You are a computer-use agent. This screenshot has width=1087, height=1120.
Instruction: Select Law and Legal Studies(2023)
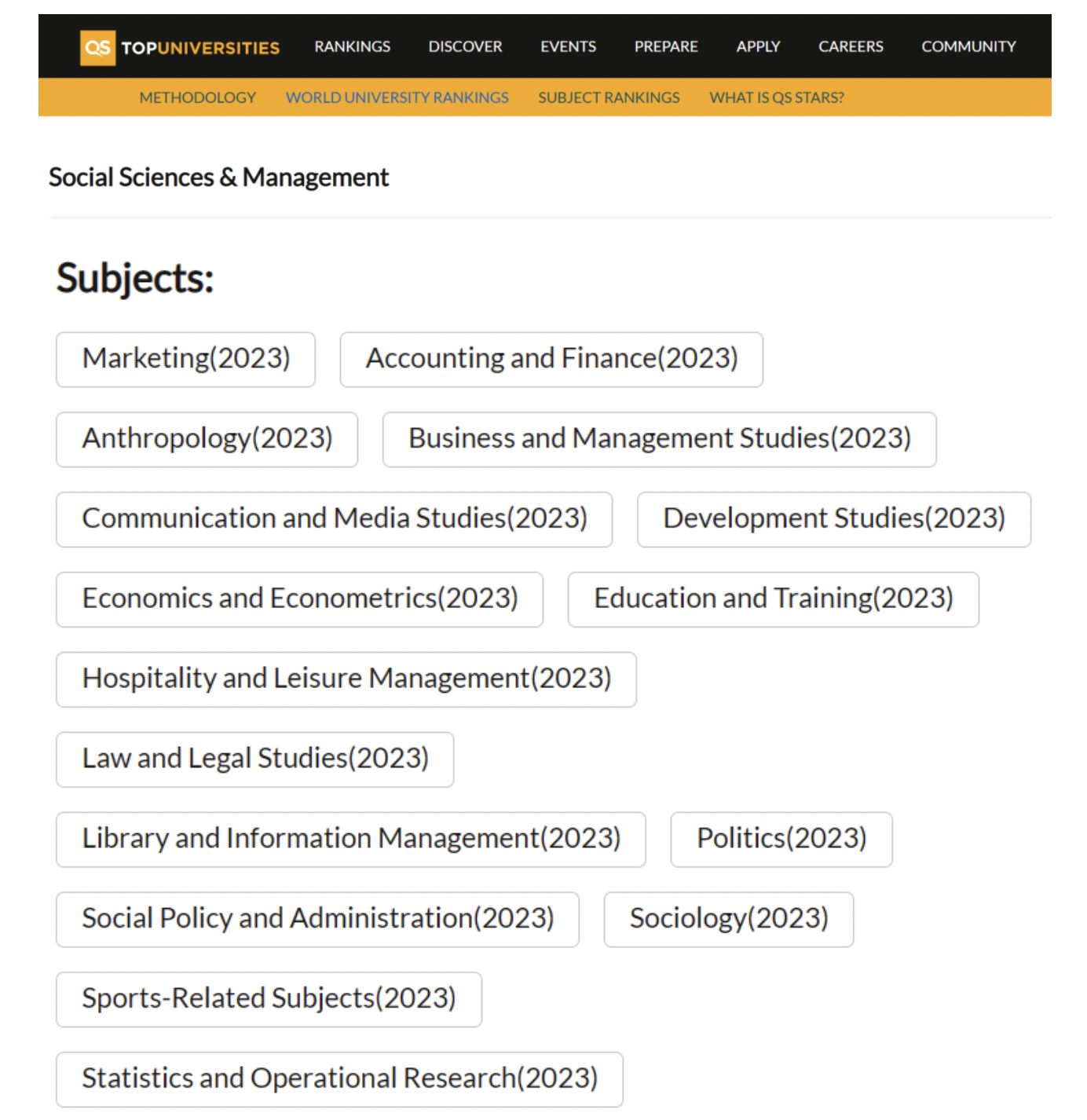(254, 759)
